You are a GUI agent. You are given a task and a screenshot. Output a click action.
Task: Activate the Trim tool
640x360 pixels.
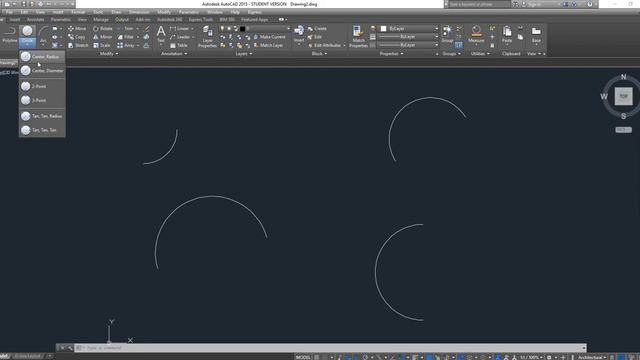pyautogui.click(x=126, y=29)
